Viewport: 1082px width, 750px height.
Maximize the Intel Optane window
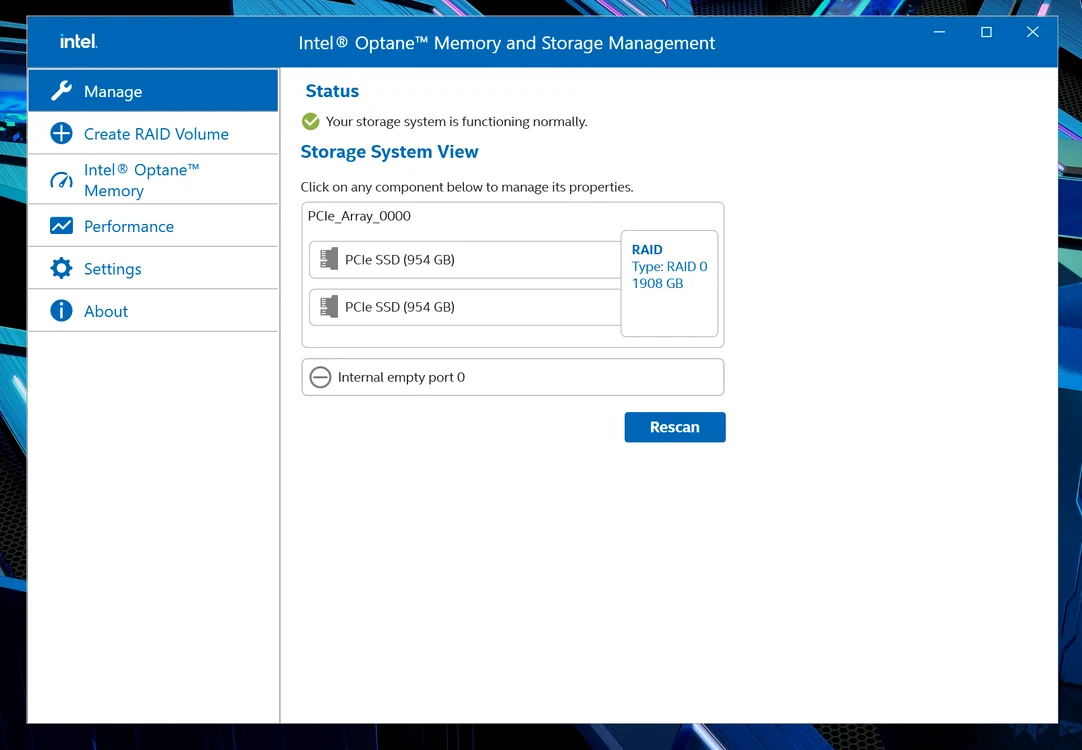(986, 32)
